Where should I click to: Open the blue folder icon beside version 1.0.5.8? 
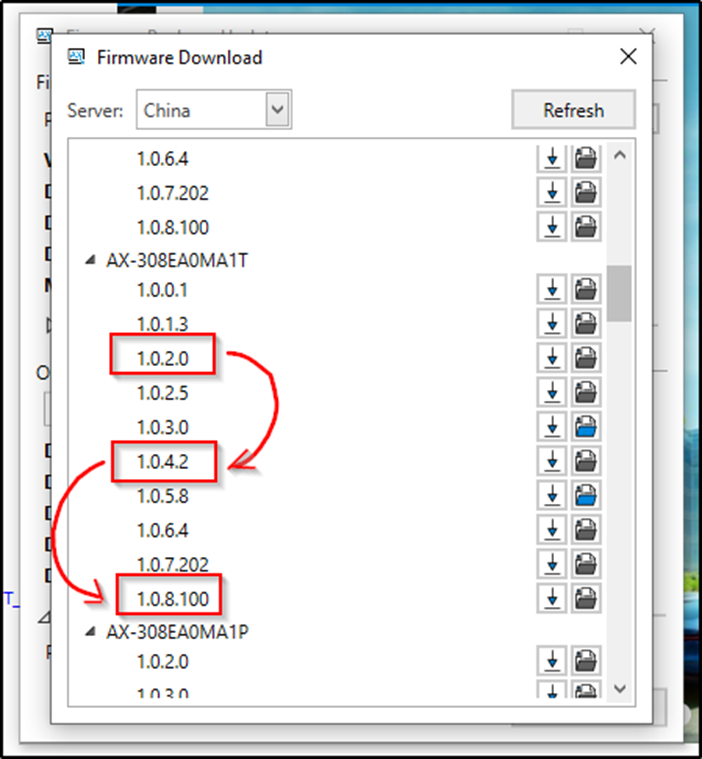tap(586, 495)
